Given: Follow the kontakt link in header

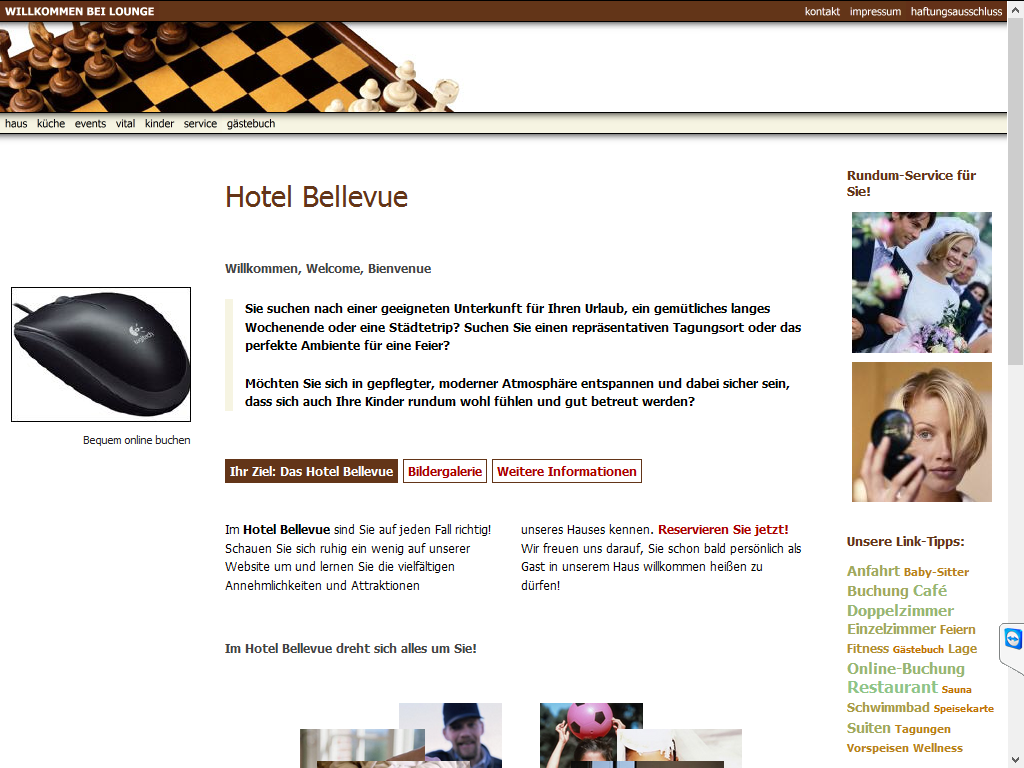Looking at the screenshot, I should [822, 11].
